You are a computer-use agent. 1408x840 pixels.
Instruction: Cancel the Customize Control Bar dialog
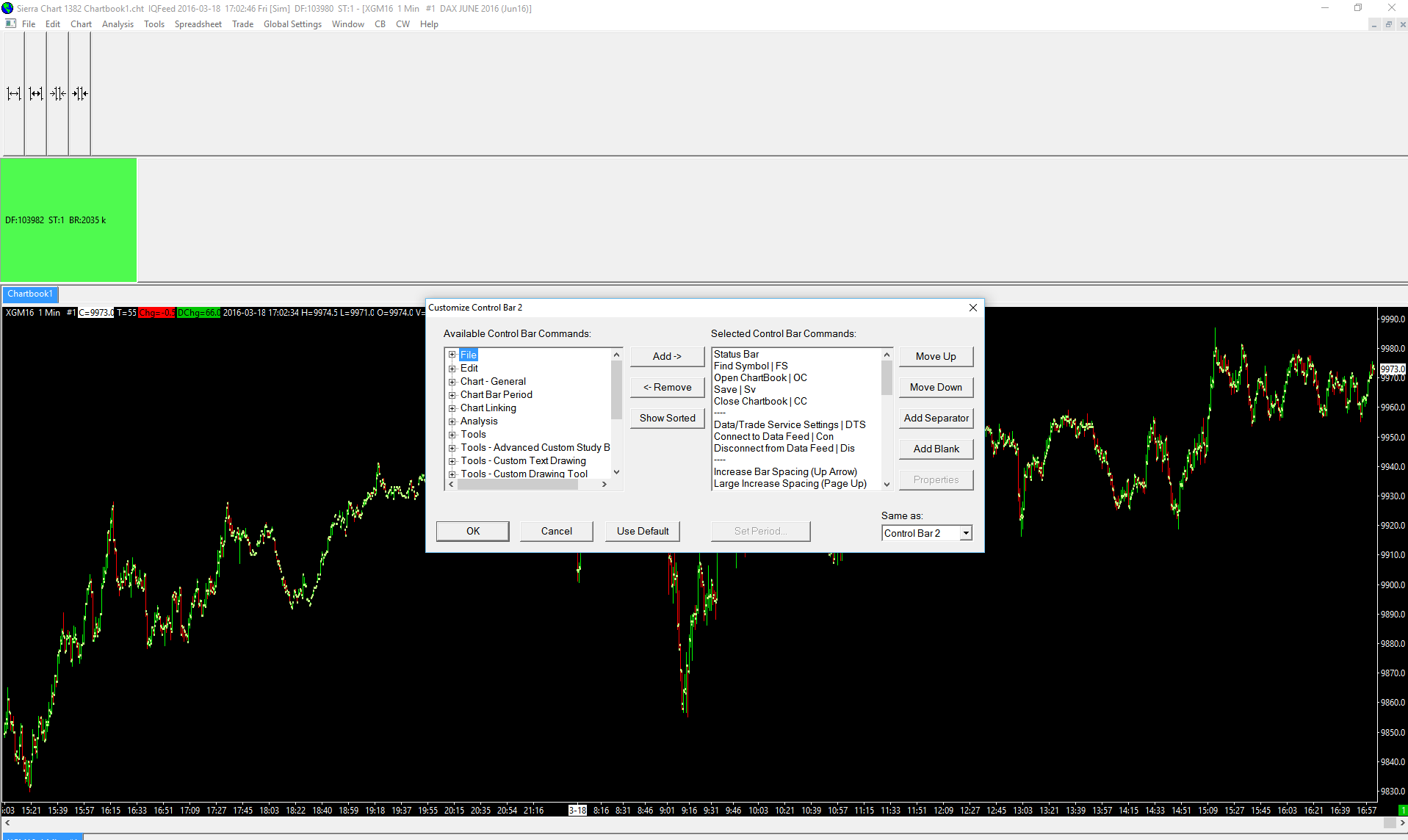click(556, 531)
